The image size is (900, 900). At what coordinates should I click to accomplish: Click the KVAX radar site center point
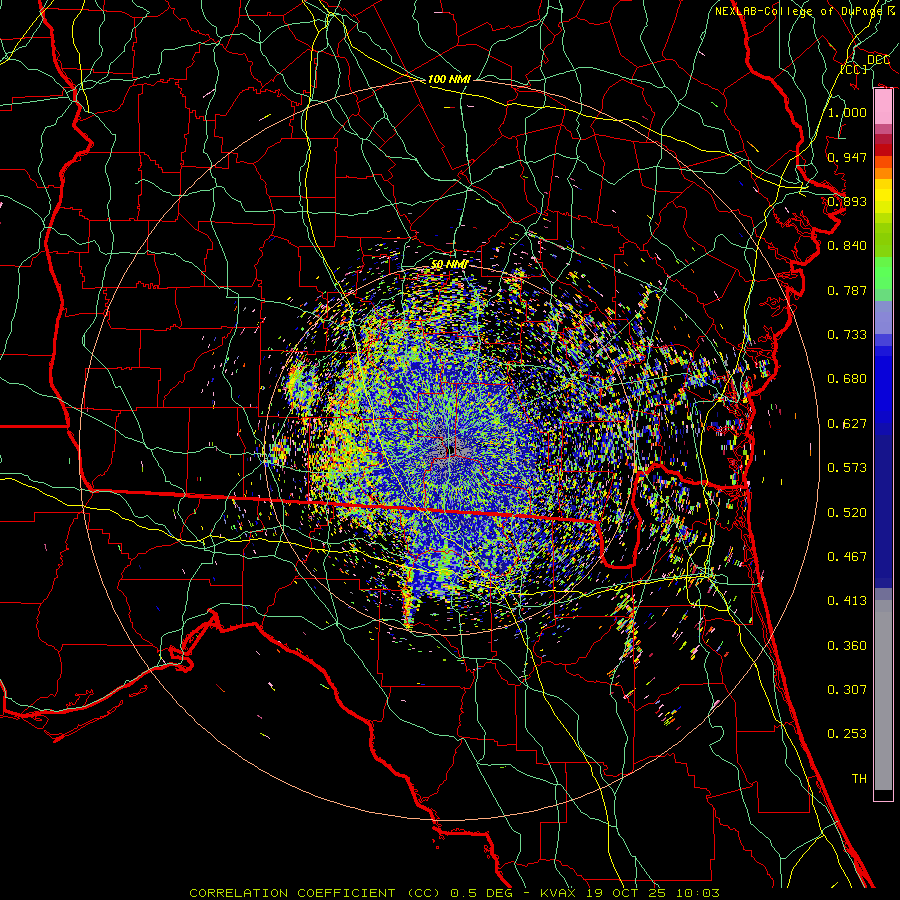pyautogui.click(x=451, y=450)
